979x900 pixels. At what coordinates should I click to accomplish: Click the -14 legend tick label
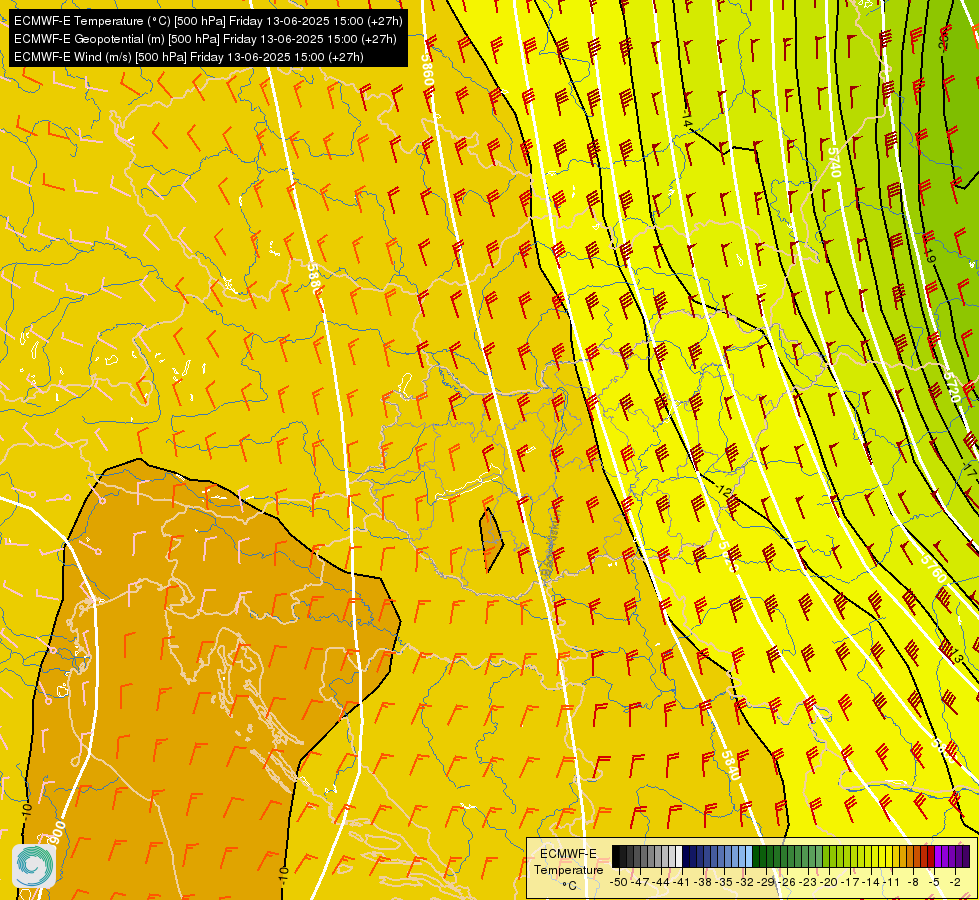[871, 883]
